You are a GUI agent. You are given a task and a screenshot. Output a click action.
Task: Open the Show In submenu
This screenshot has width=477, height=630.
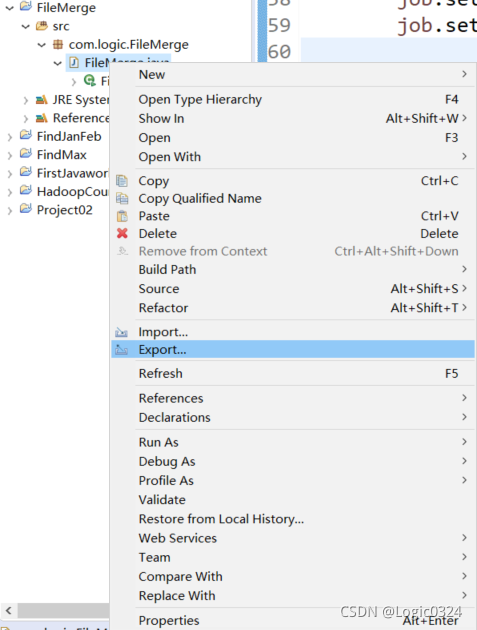tap(293, 119)
